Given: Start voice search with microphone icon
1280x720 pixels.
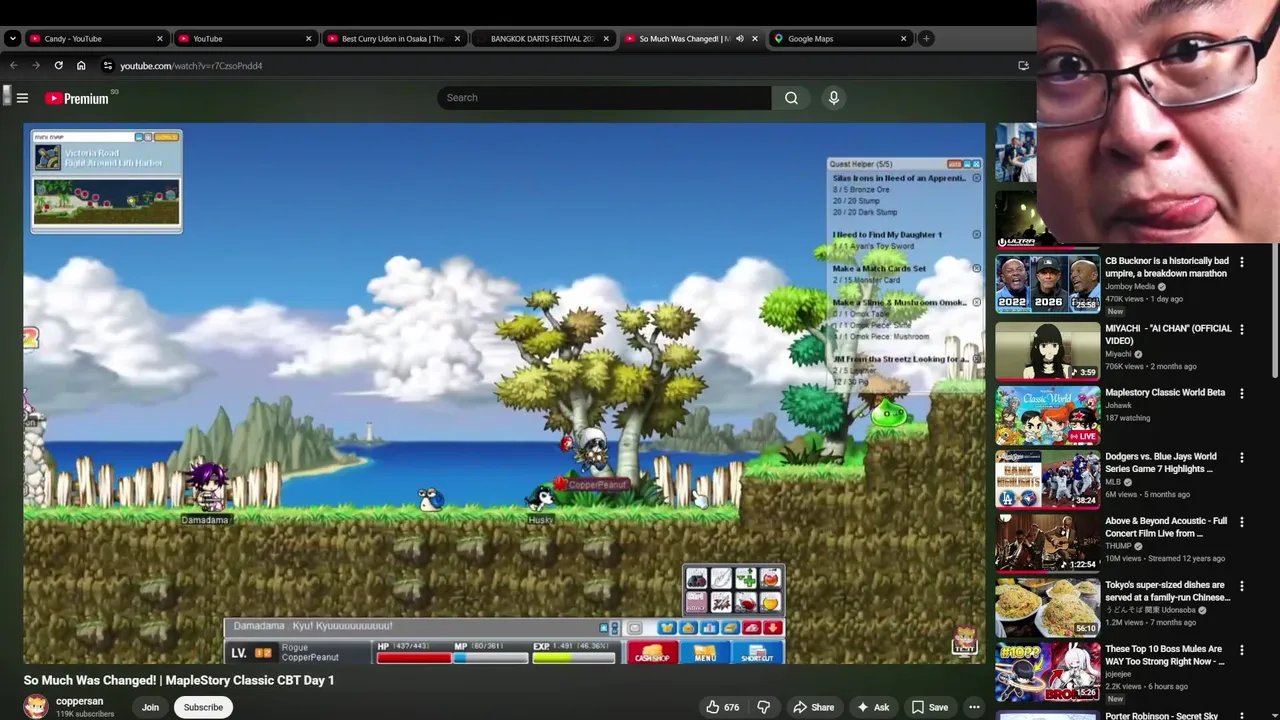Looking at the screenshot, I should [833, 98].
